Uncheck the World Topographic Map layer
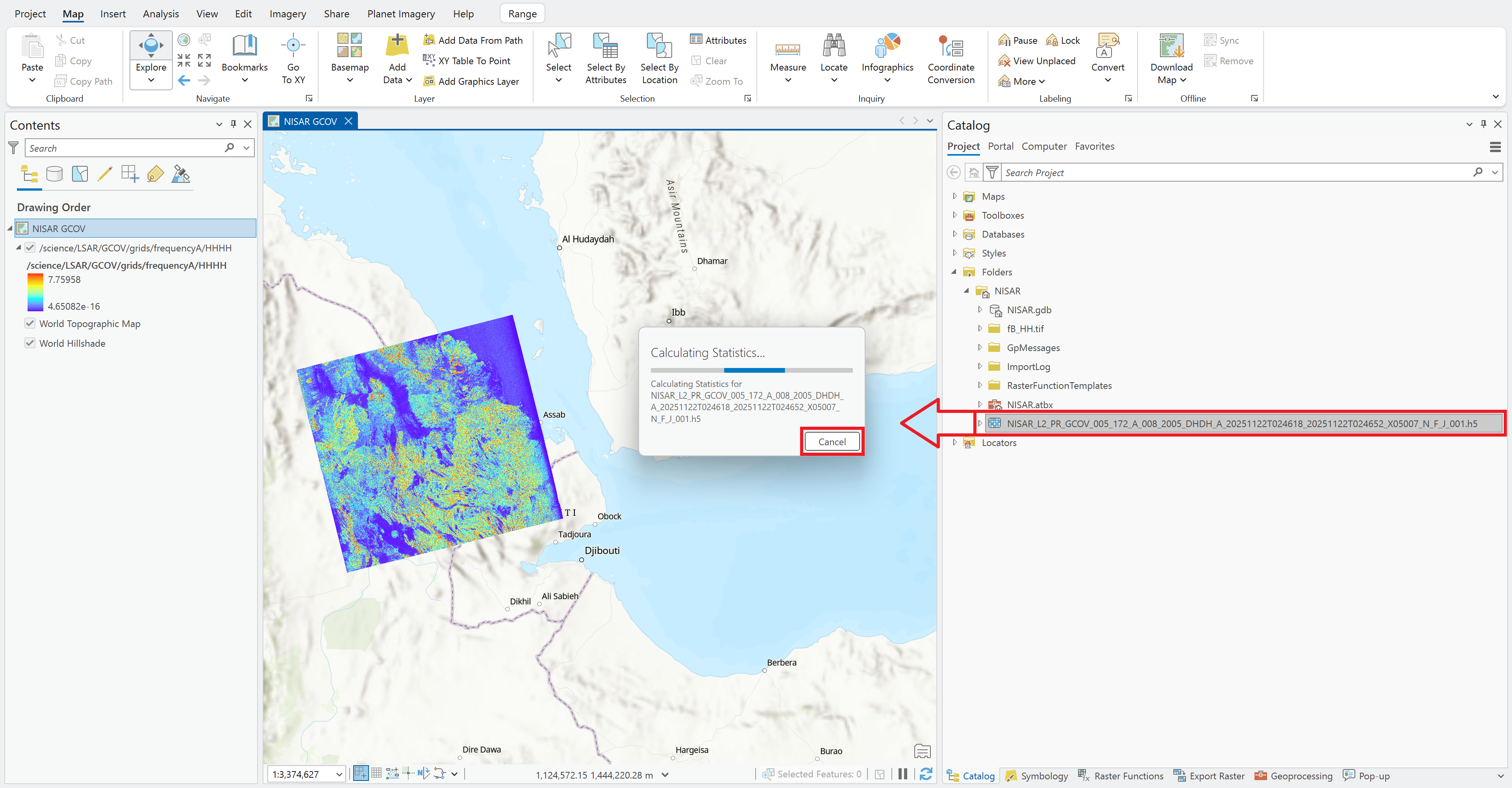This screenshot has width=1512, height=788. (30, 323)
